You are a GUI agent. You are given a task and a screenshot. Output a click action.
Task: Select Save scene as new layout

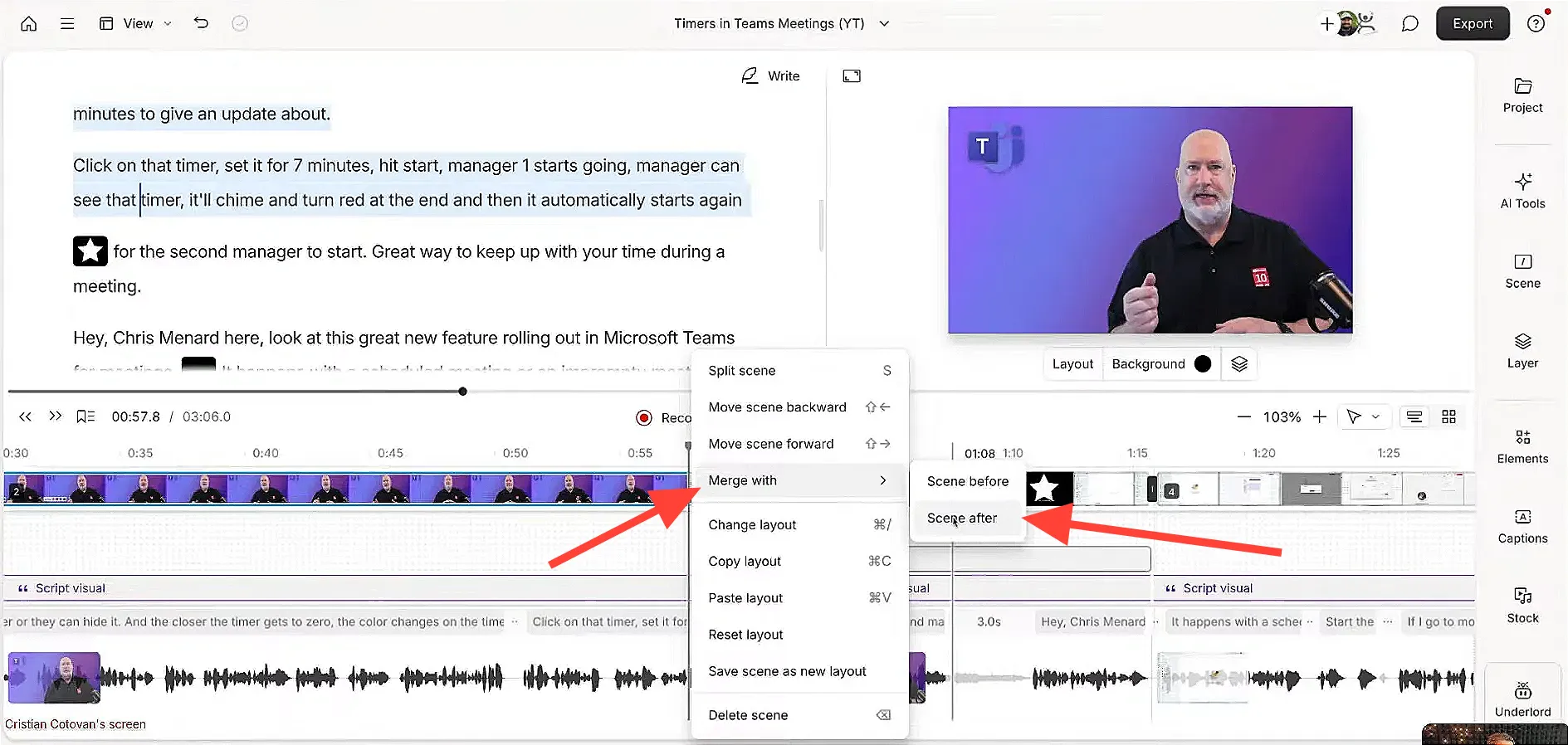(x=799, y=671)
